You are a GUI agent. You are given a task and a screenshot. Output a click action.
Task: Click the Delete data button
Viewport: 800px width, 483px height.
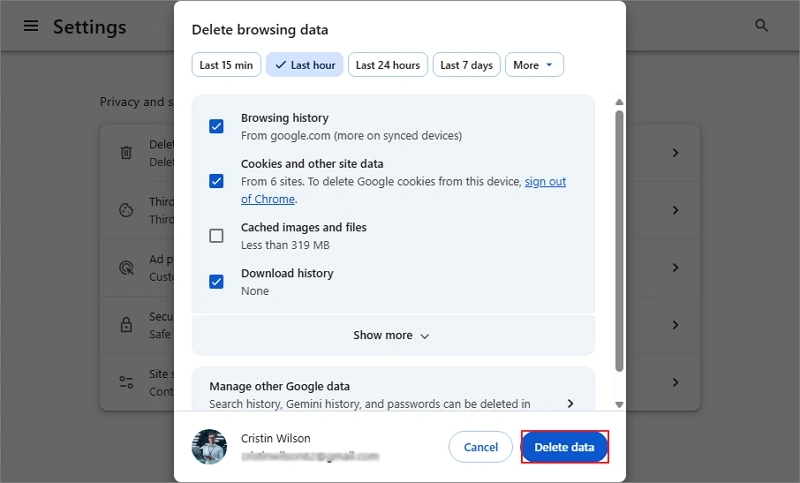[x=564, y=447]
